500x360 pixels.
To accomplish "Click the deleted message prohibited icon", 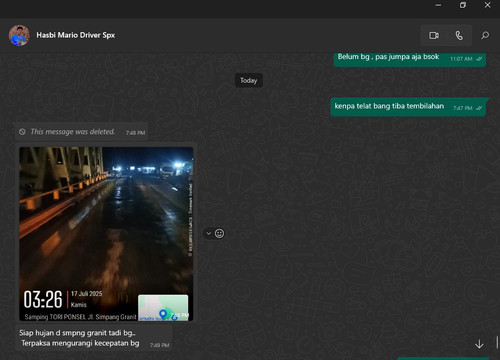I will [22, 132].
